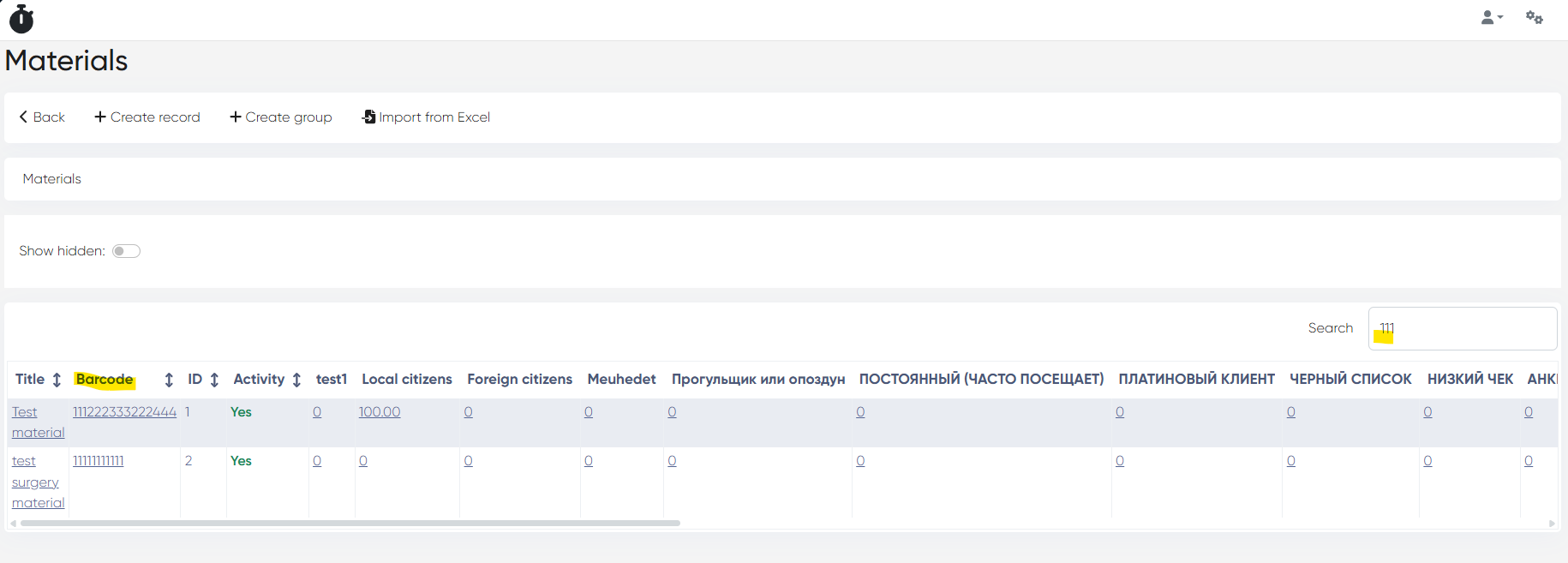Click the 100.00 Local citizens value
This screenshot has width=1568, height=563.
click(x=380, y=412)
